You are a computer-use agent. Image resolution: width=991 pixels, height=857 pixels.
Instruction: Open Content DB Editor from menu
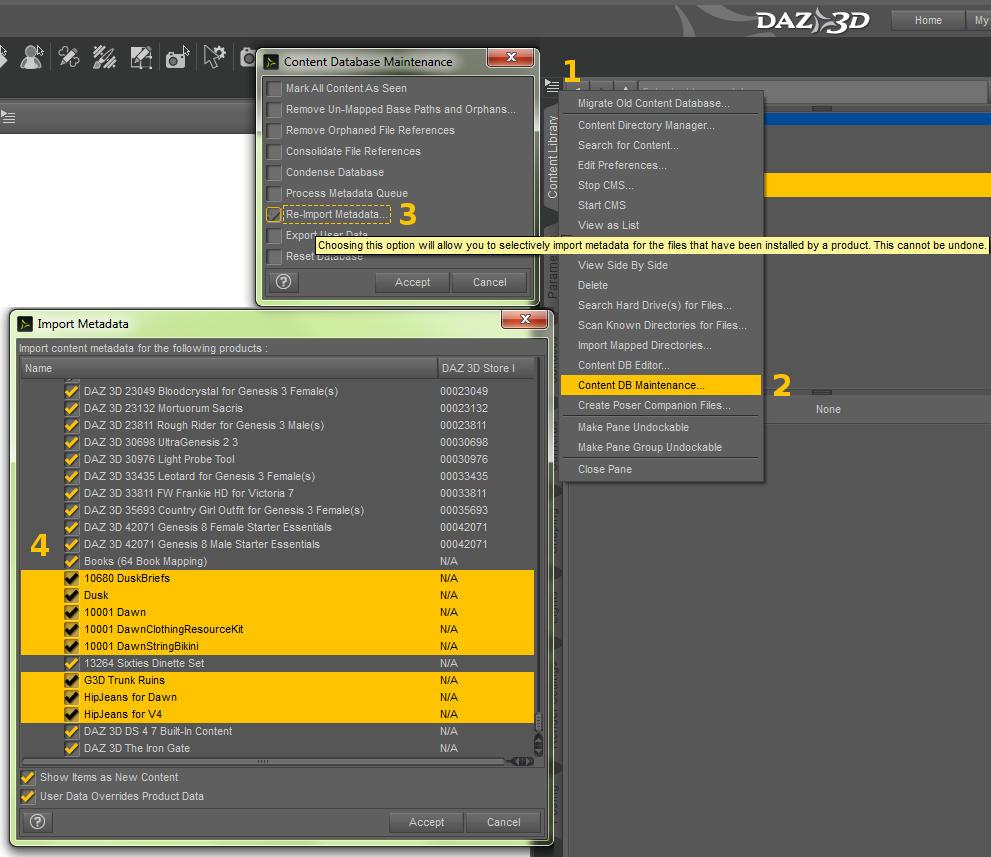[660, 365]
